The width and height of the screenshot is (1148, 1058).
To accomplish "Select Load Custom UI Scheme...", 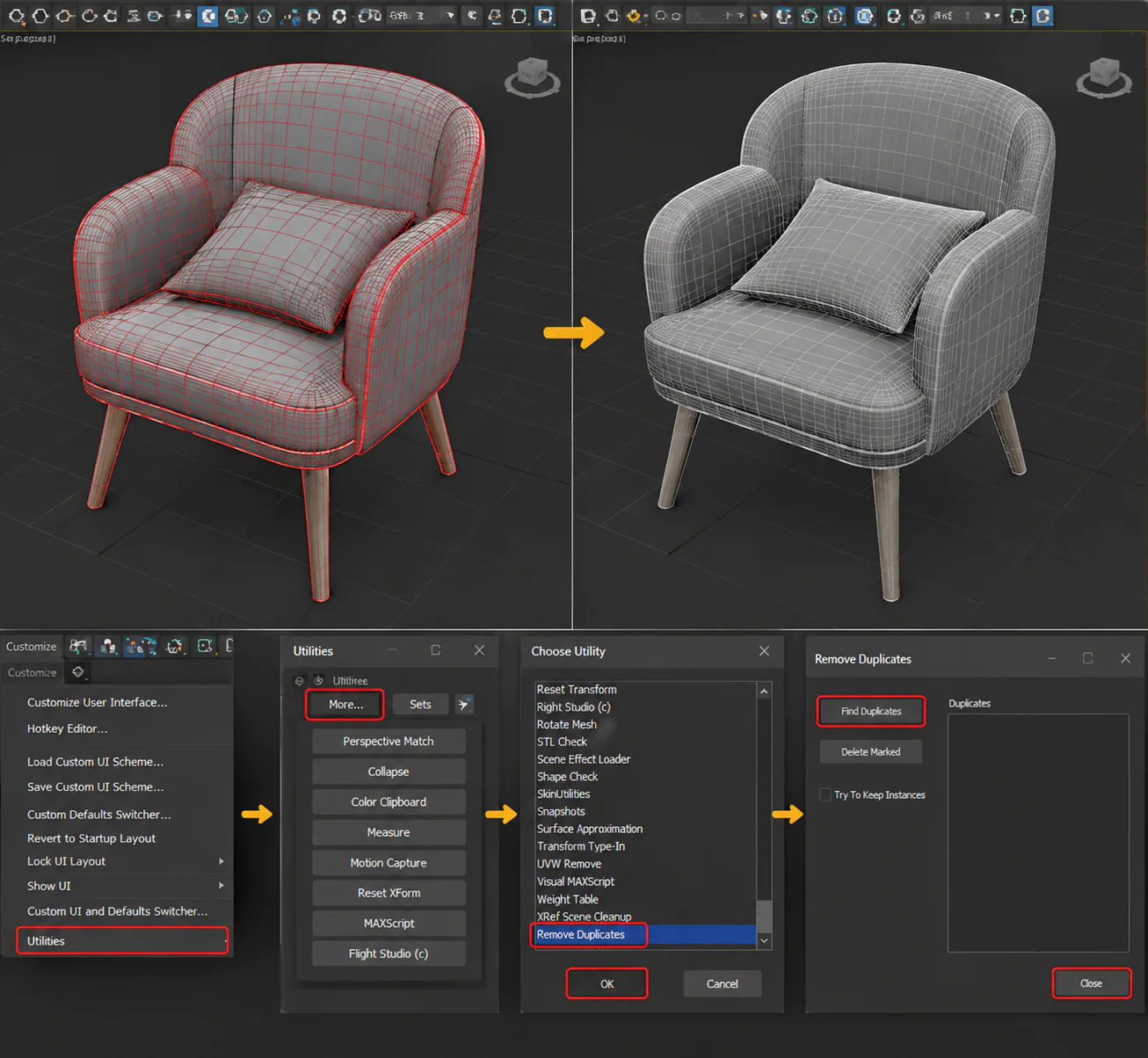I will click(95, 762).
